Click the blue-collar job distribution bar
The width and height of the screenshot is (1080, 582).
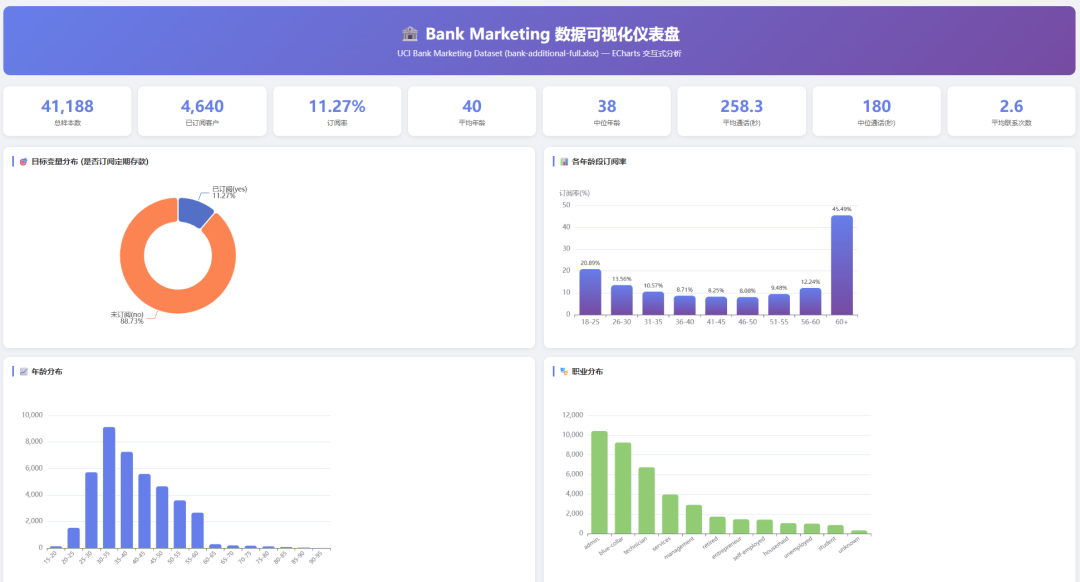pyautogui.click(x=623, y=488)
